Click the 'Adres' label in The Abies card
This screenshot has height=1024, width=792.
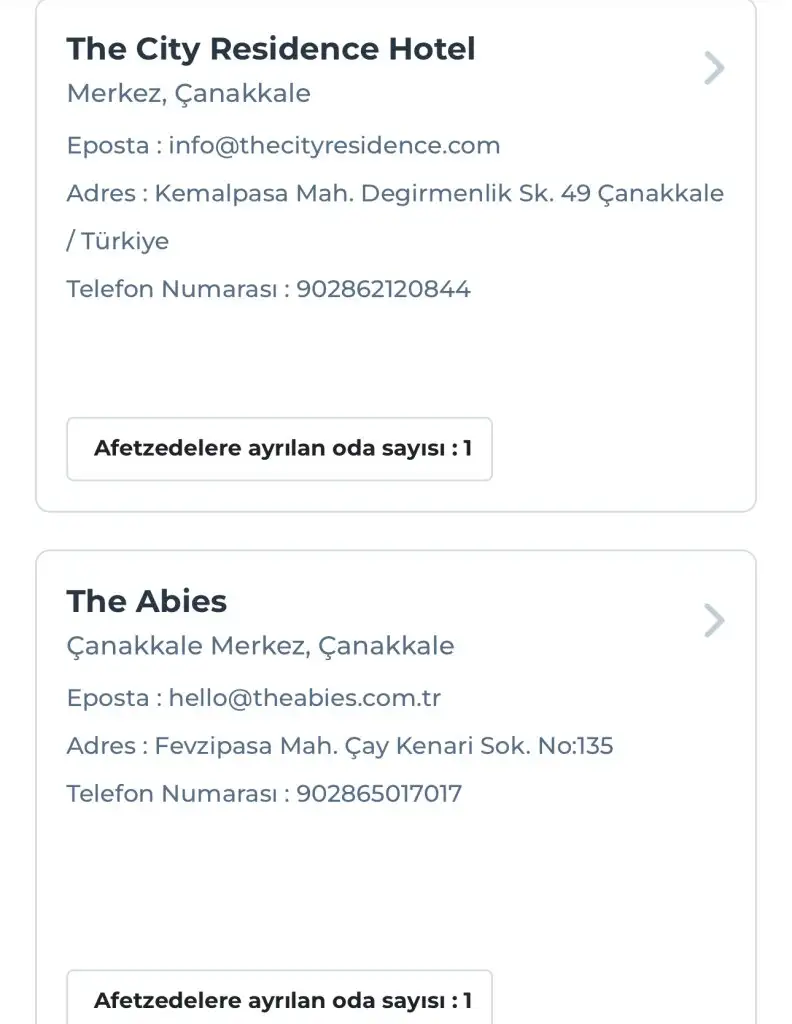click(101, 746)
